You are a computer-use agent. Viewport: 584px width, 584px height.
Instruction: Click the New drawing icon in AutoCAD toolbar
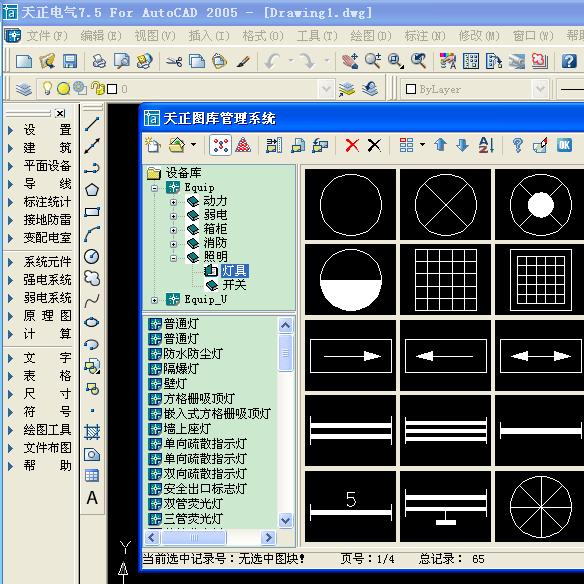click(24, 61)
